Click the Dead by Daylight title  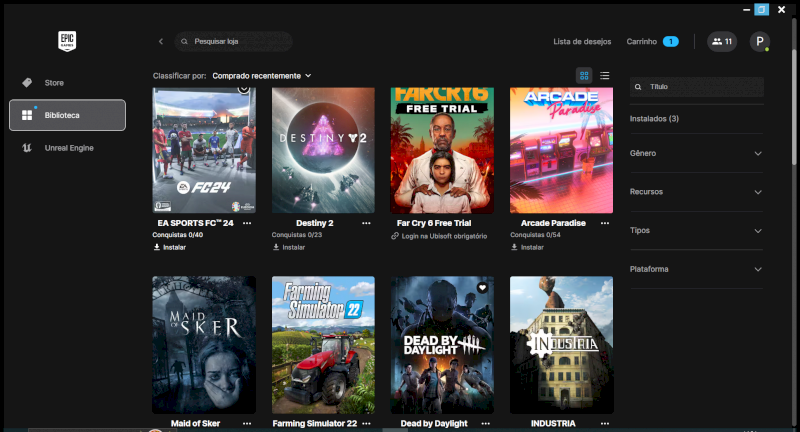pyautogui.click(x=434, y=423)
